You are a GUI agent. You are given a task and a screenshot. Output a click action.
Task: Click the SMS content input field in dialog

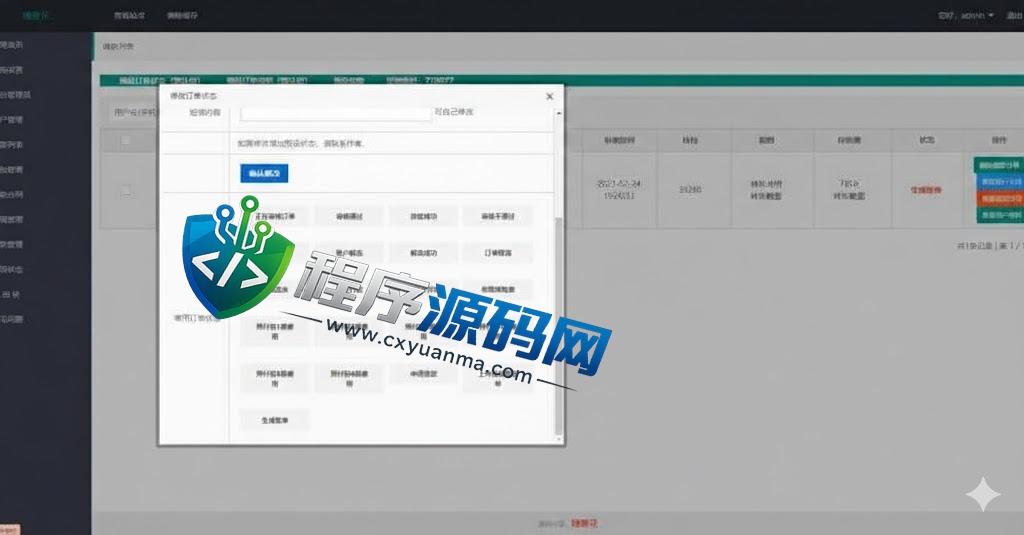click(336, 113)
